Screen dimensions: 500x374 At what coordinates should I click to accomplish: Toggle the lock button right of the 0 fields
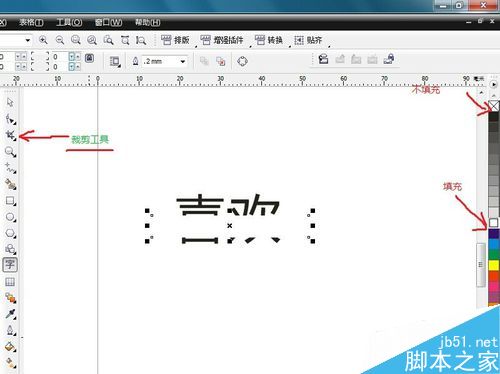89,58
